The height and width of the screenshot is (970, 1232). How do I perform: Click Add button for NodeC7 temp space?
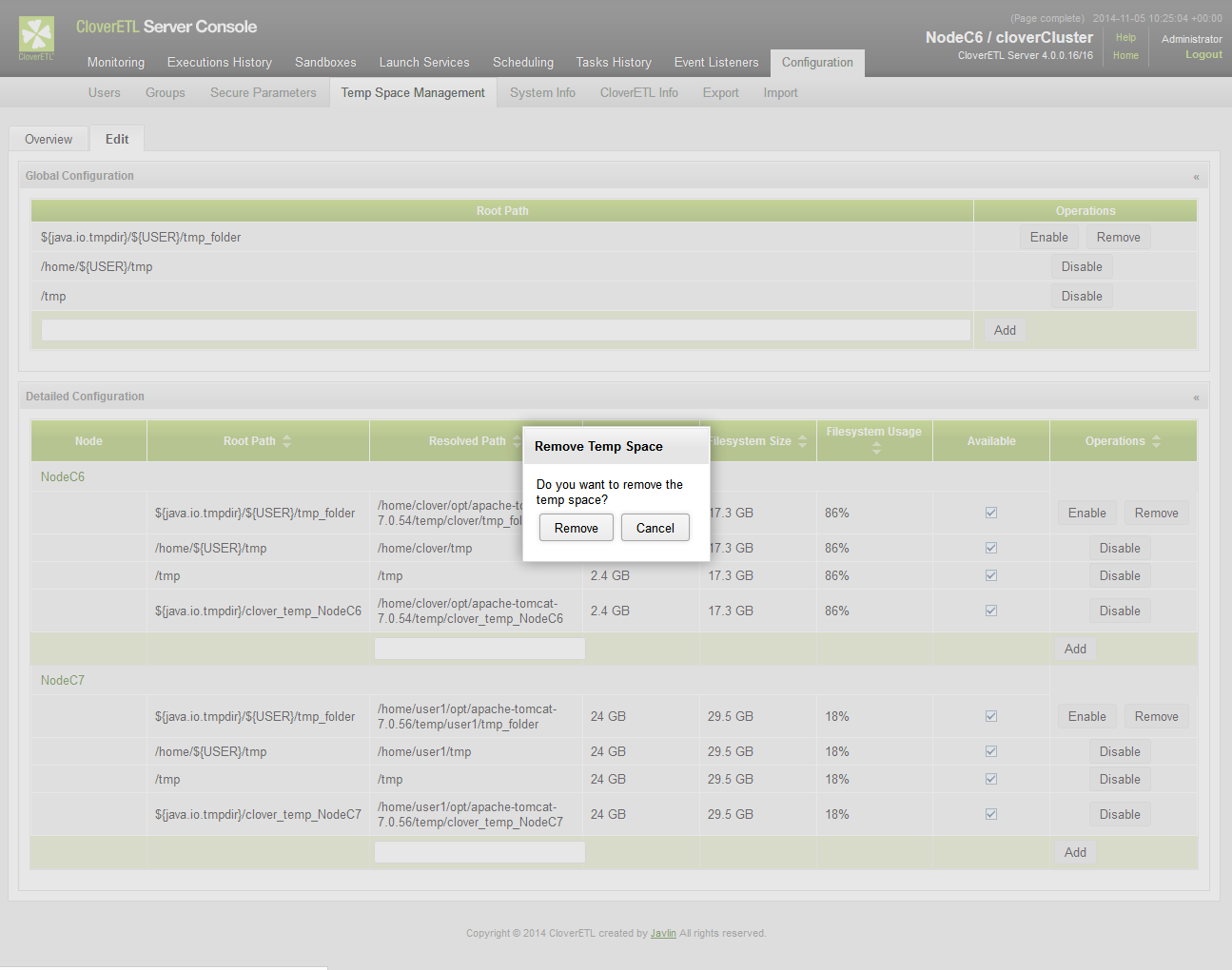click(1075, 853)
